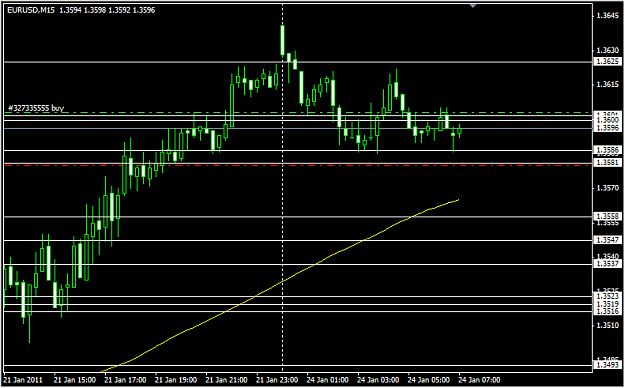Select the yellow moving average line

click(279, 283)
